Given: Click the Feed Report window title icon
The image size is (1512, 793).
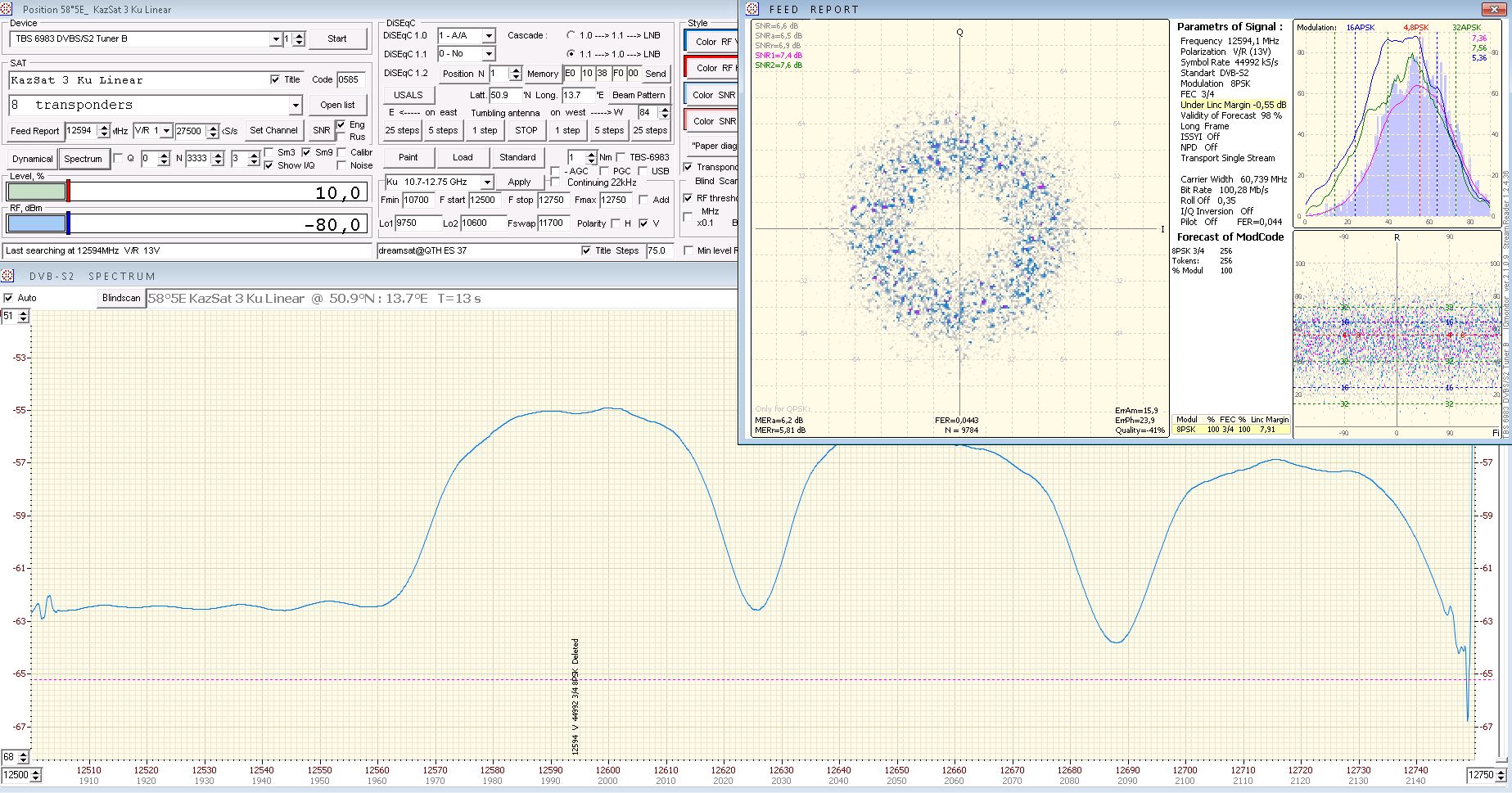Looking at the screenshot, I should 753,9.
